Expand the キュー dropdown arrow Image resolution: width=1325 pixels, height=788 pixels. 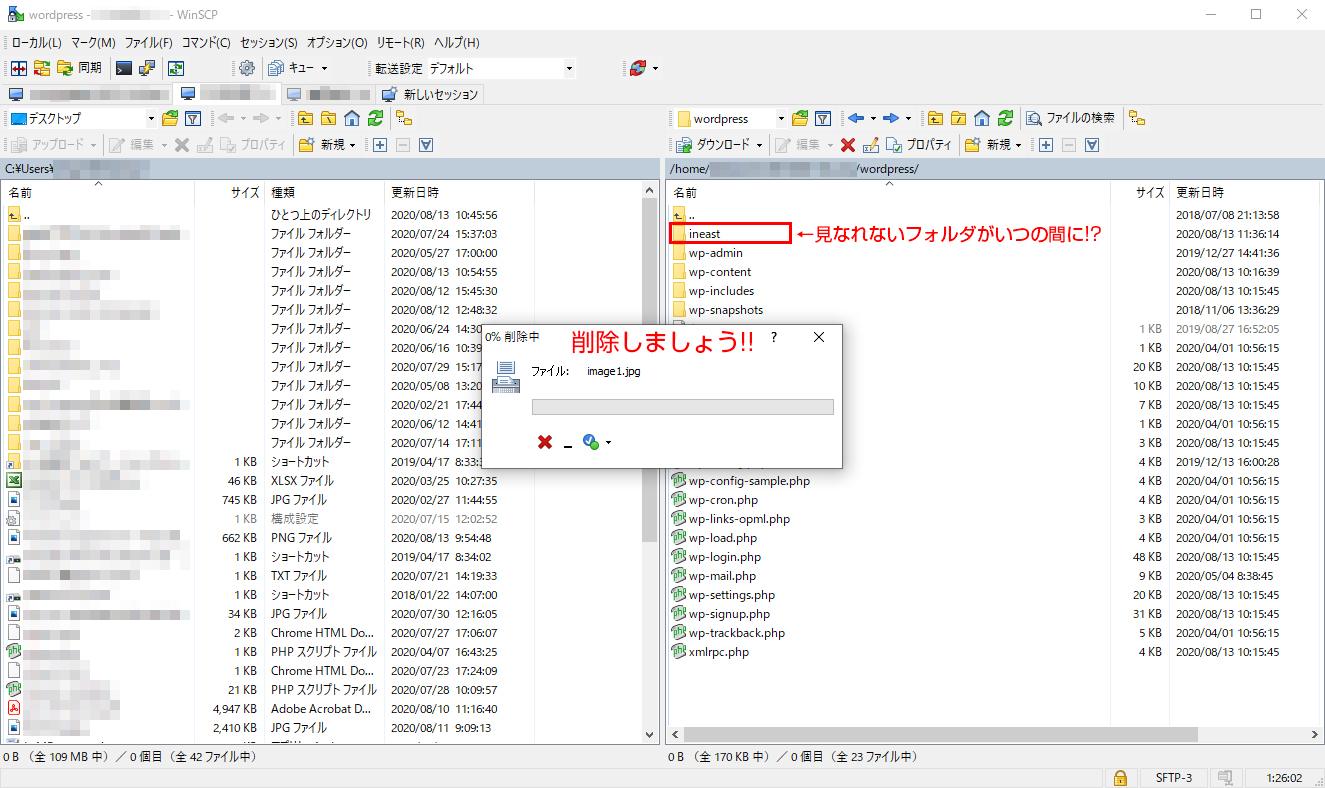(x=324, y=68)
